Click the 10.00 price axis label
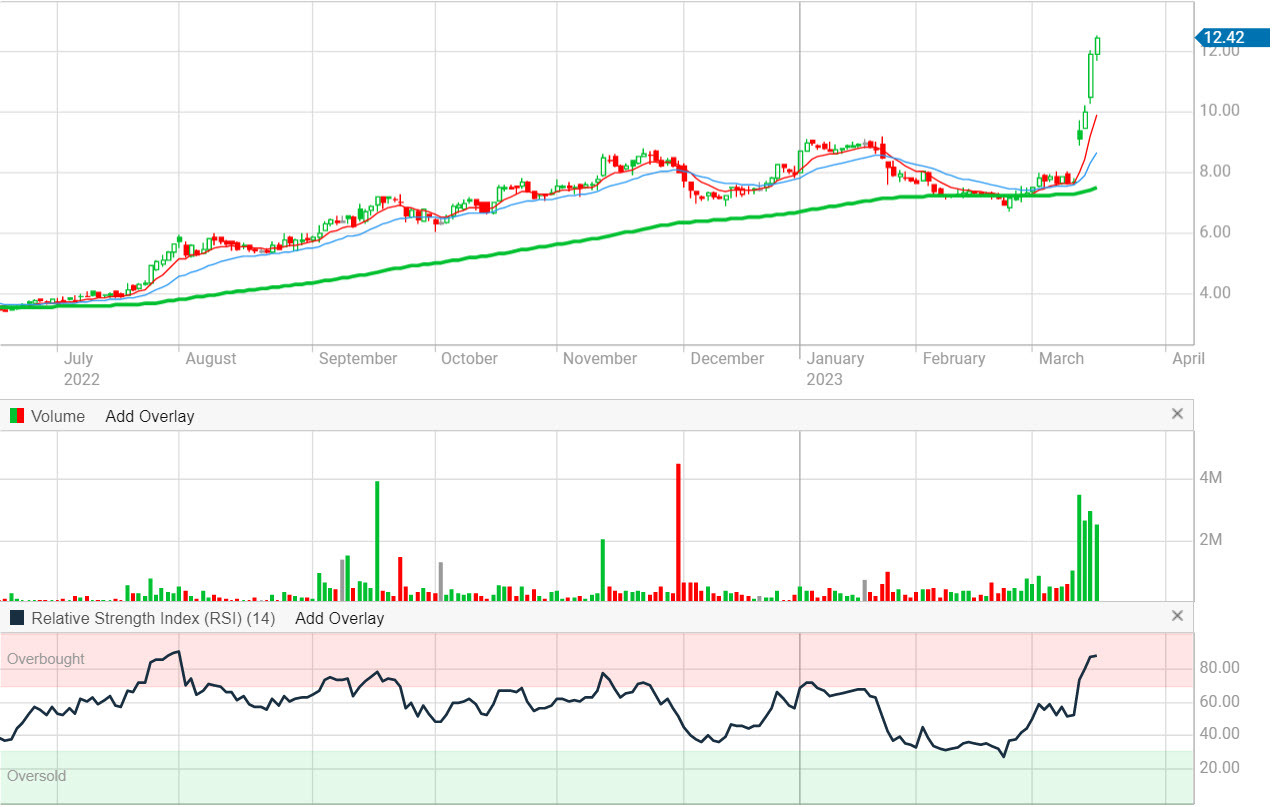Image resolution: width=1275 pixels, height=807 pixels. (1220, 111)
